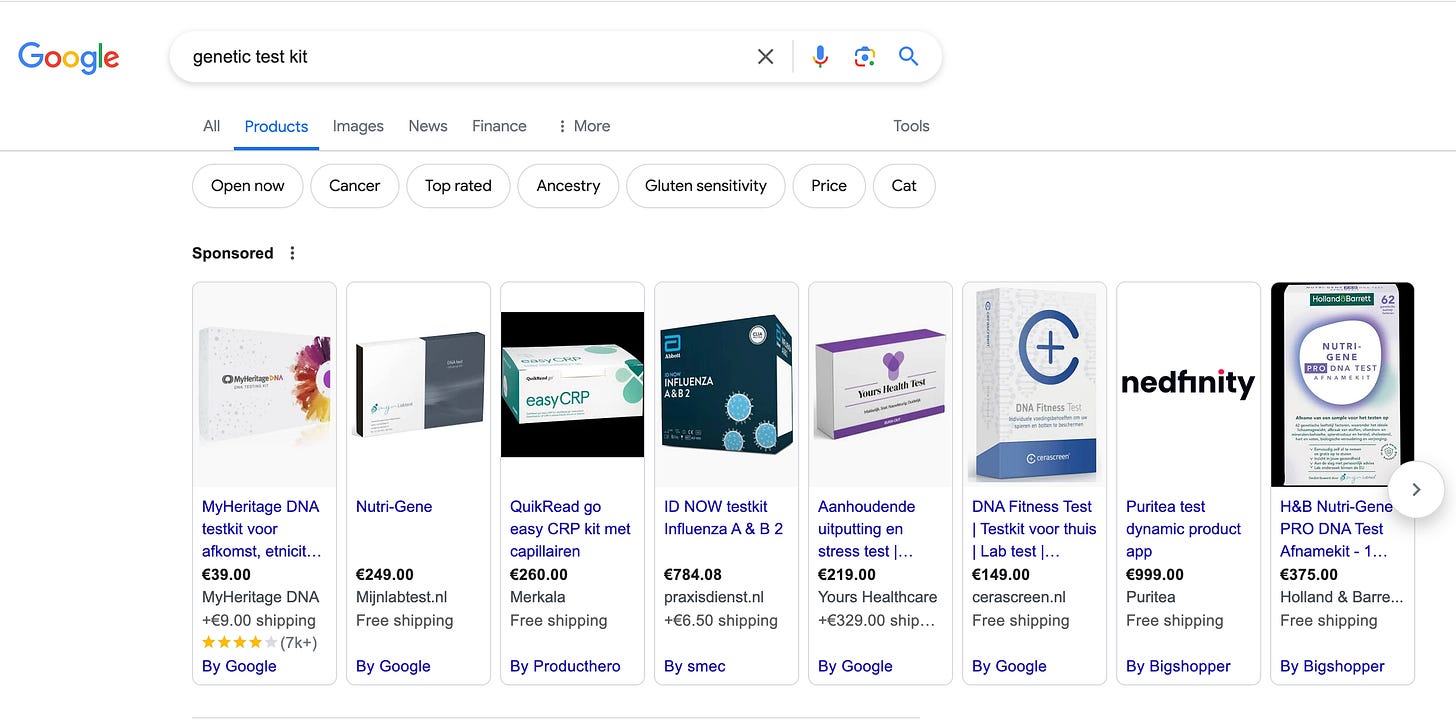Click the Mijnlabtest.nl seller name
This screenshot has width=1456, height=723.
[402, 597]
